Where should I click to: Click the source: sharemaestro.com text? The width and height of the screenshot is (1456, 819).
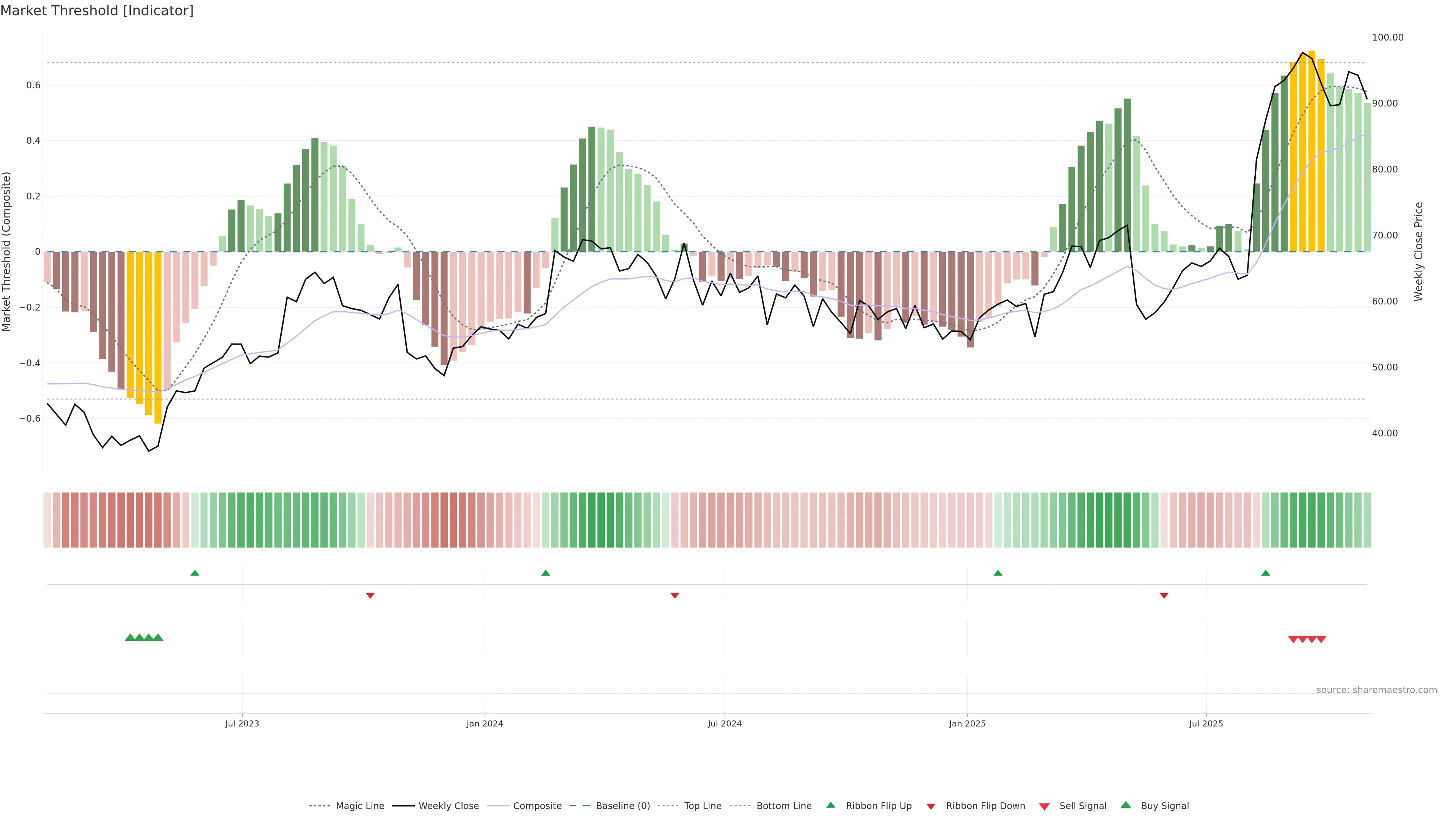coord(1376,690)
